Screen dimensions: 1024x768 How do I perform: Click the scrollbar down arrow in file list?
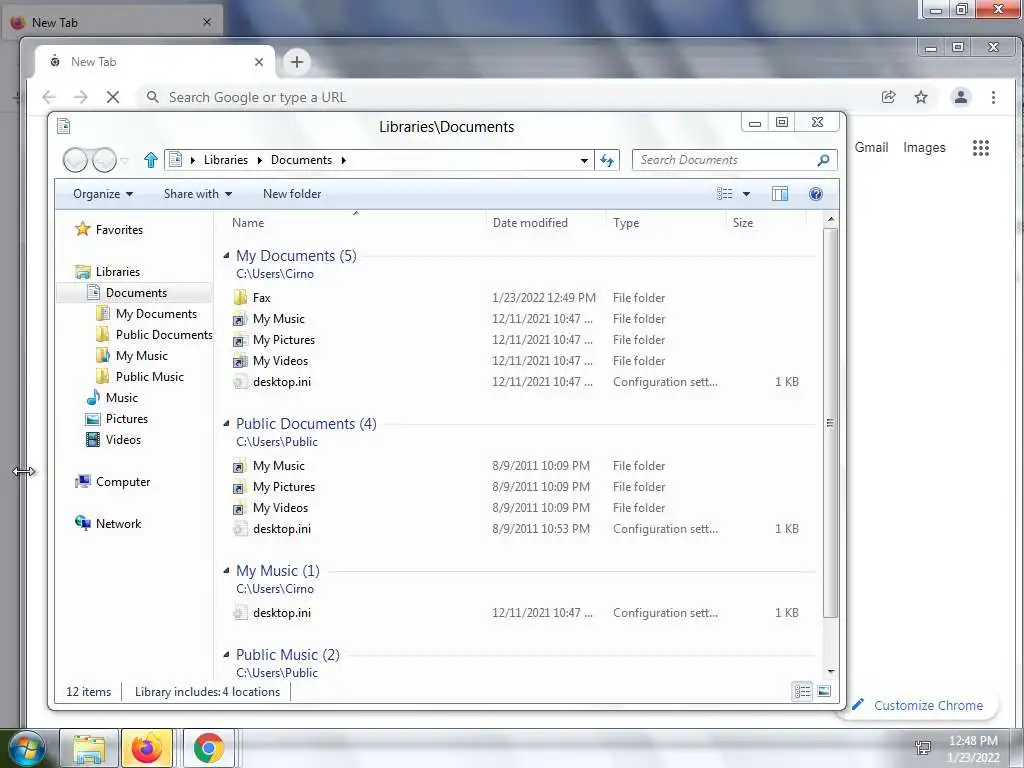[830, 671]
